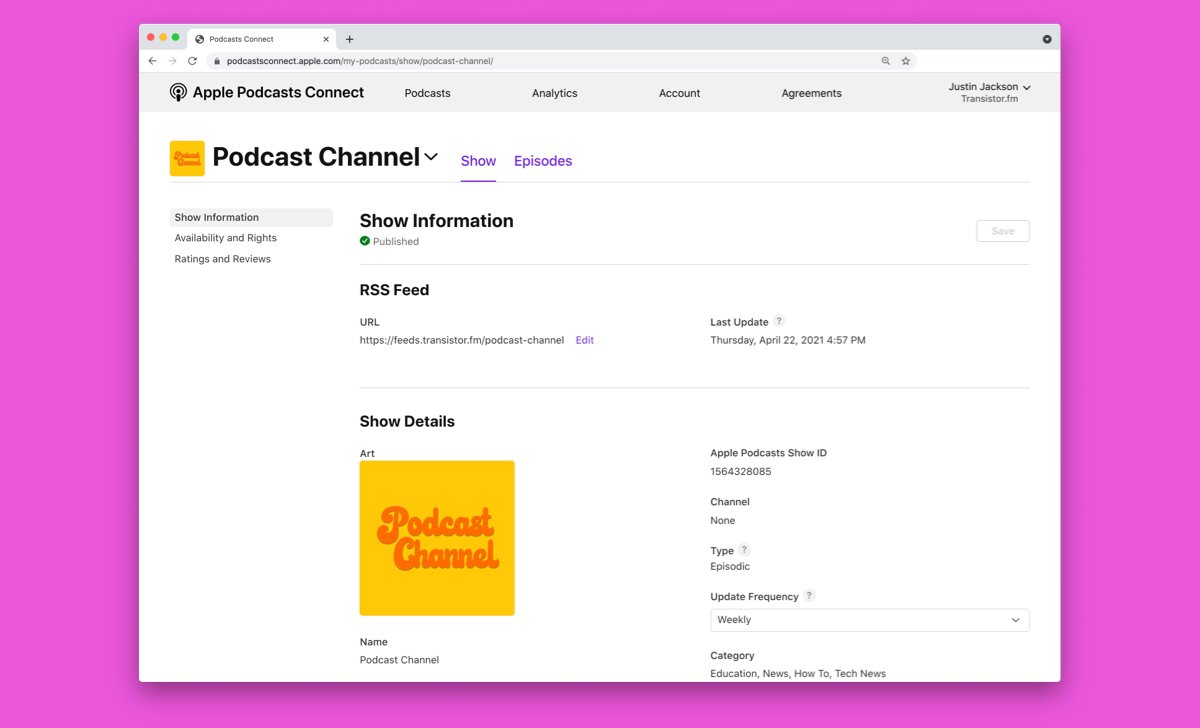Click the Last Update help question mark
The width and height of the screenshot is (1200, 728).
[779, 321]
